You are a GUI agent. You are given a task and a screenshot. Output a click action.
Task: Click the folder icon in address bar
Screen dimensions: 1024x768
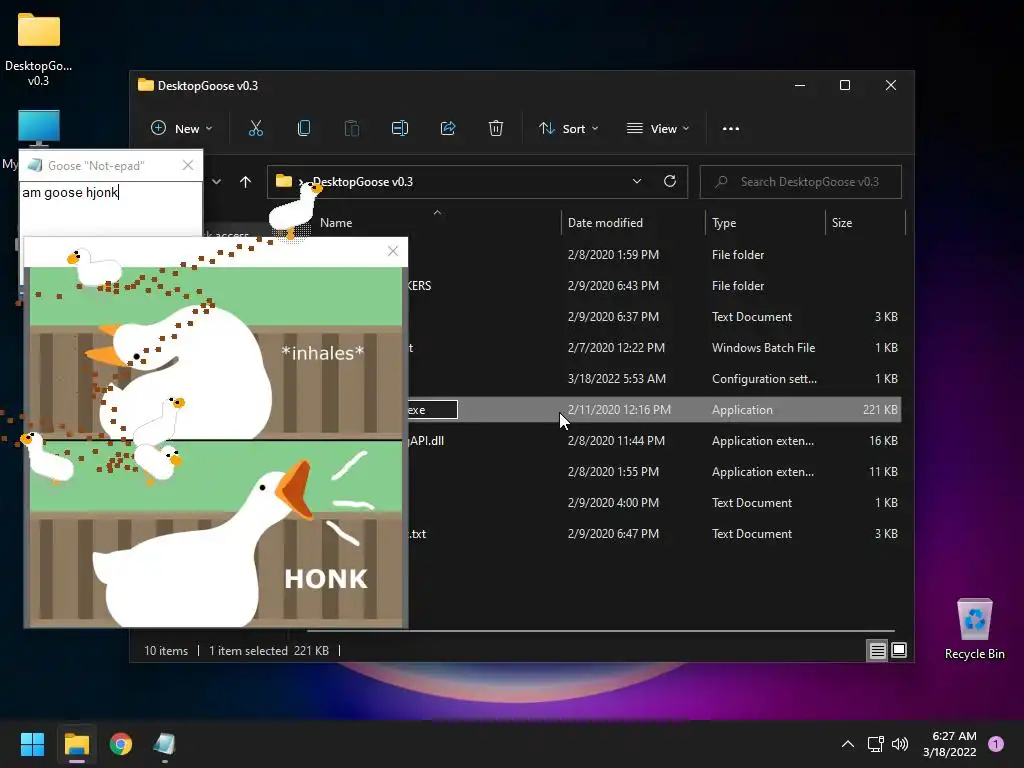click(x=283, y=181)
